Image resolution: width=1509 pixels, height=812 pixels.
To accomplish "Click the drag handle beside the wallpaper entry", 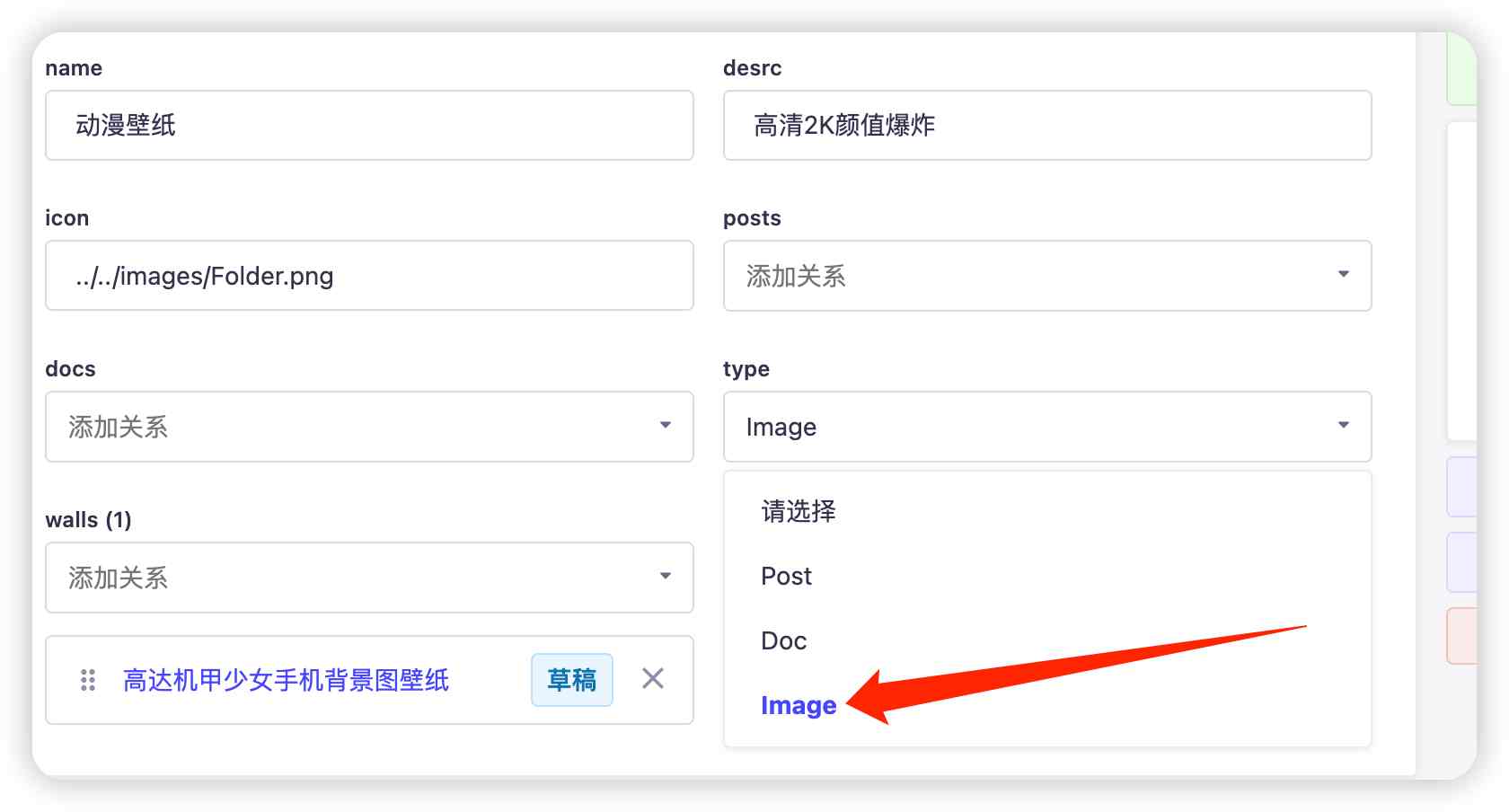I will (x=88, y=680).
